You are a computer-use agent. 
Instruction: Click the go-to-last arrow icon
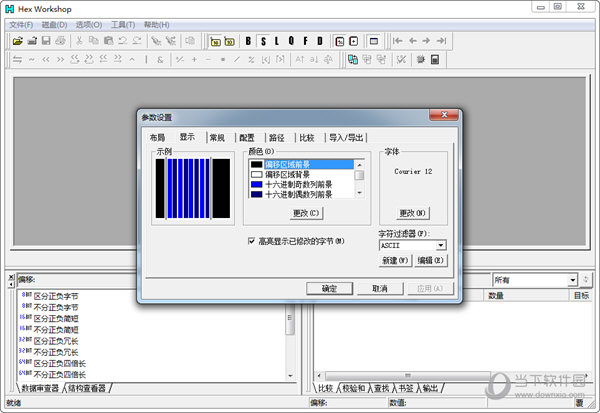click(441, 41)
